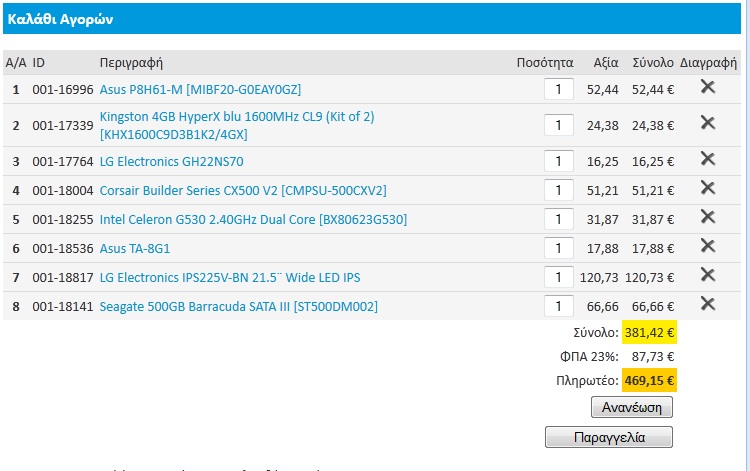750x471 pixels.
Task: Select the 001-18141 product ID
Action: tap(63, 307)
